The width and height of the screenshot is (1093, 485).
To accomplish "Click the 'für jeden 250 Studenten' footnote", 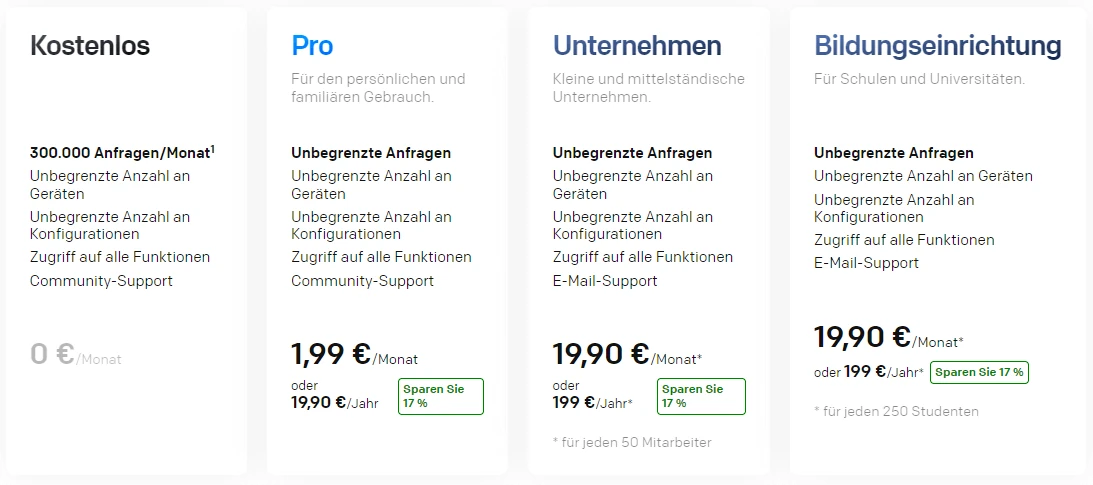I will click(896, 411).
